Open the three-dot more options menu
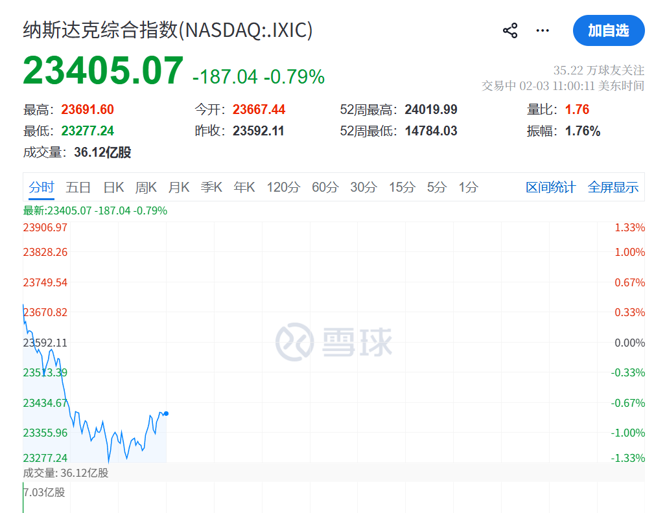The height and width of the screenshot is (513, 667). point(543,30)
